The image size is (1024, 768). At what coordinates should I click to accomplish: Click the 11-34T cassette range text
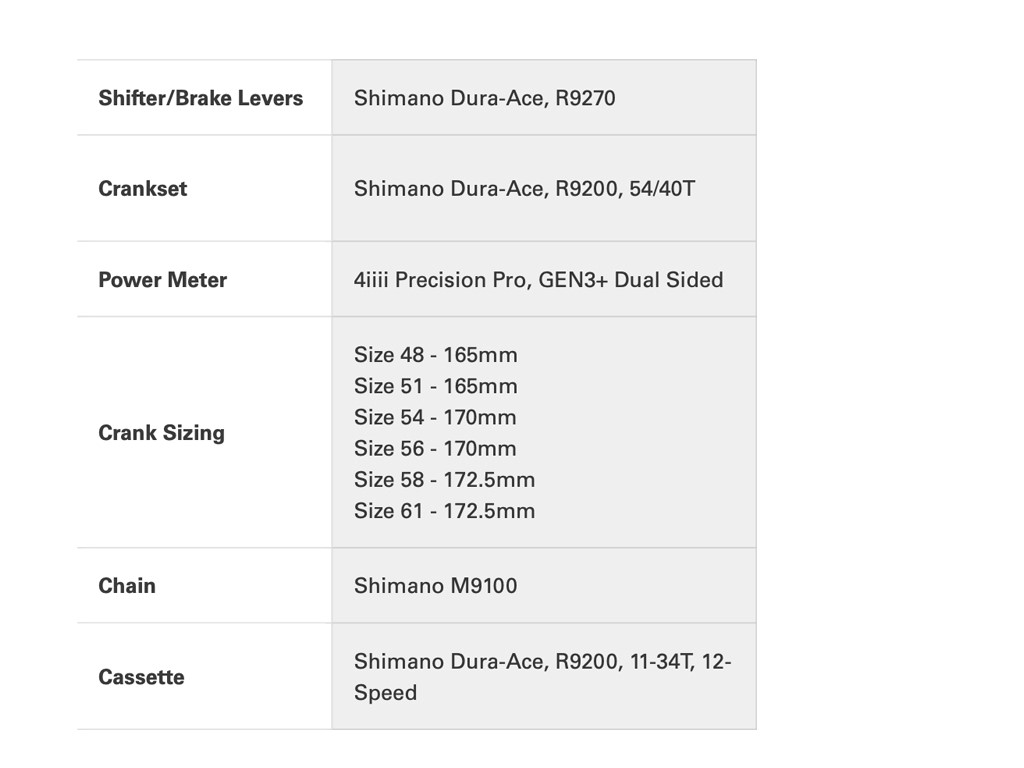[661, 662]
